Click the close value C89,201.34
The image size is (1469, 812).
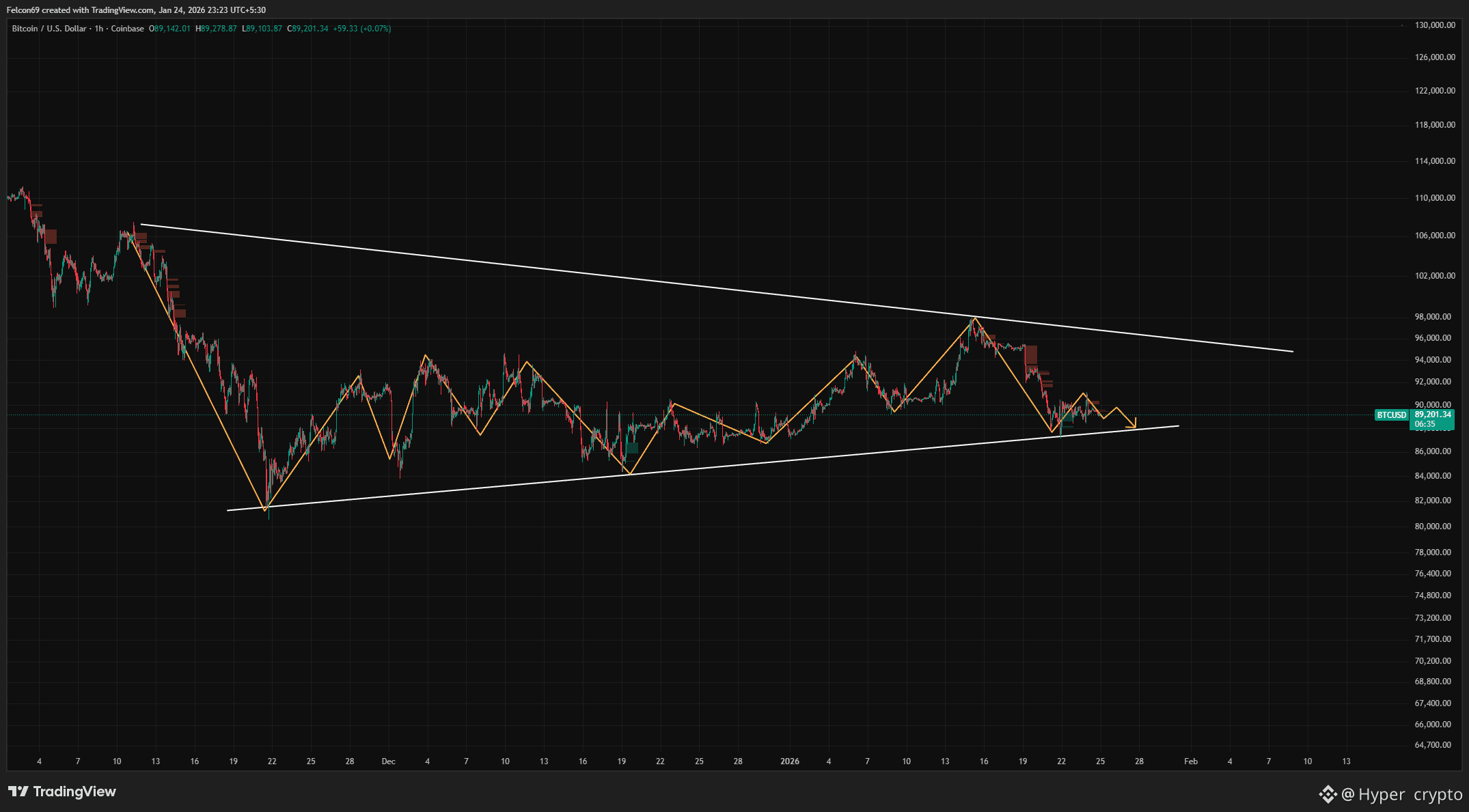(307, 29)
